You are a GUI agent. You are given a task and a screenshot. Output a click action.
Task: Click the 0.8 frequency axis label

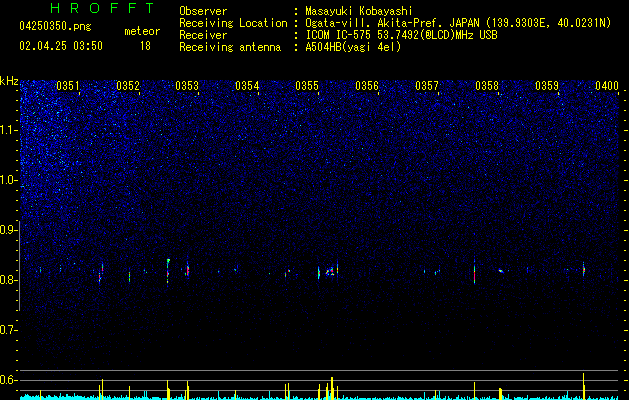[x=9, y=280]
